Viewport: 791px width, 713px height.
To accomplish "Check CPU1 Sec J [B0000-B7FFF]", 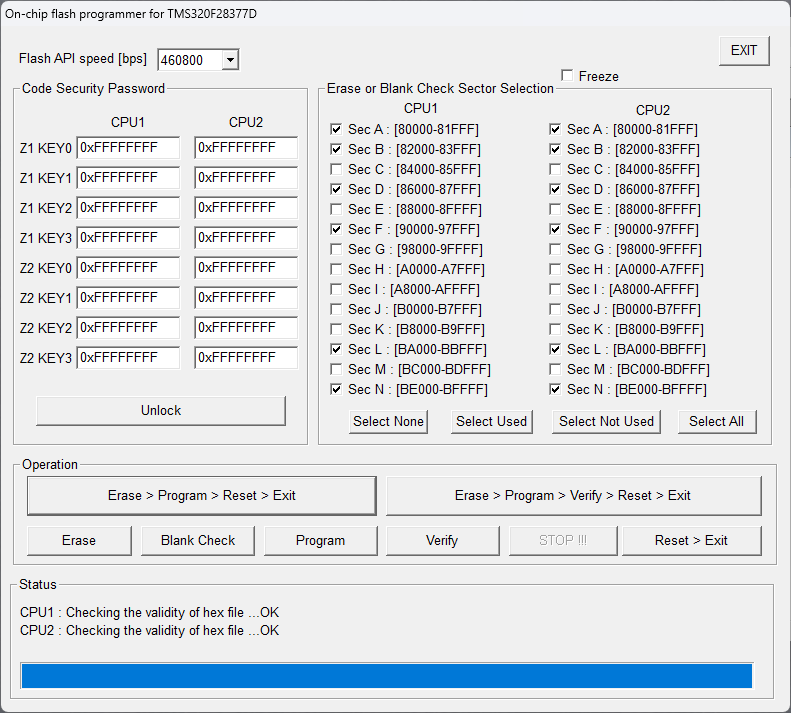I will point(336,309).
